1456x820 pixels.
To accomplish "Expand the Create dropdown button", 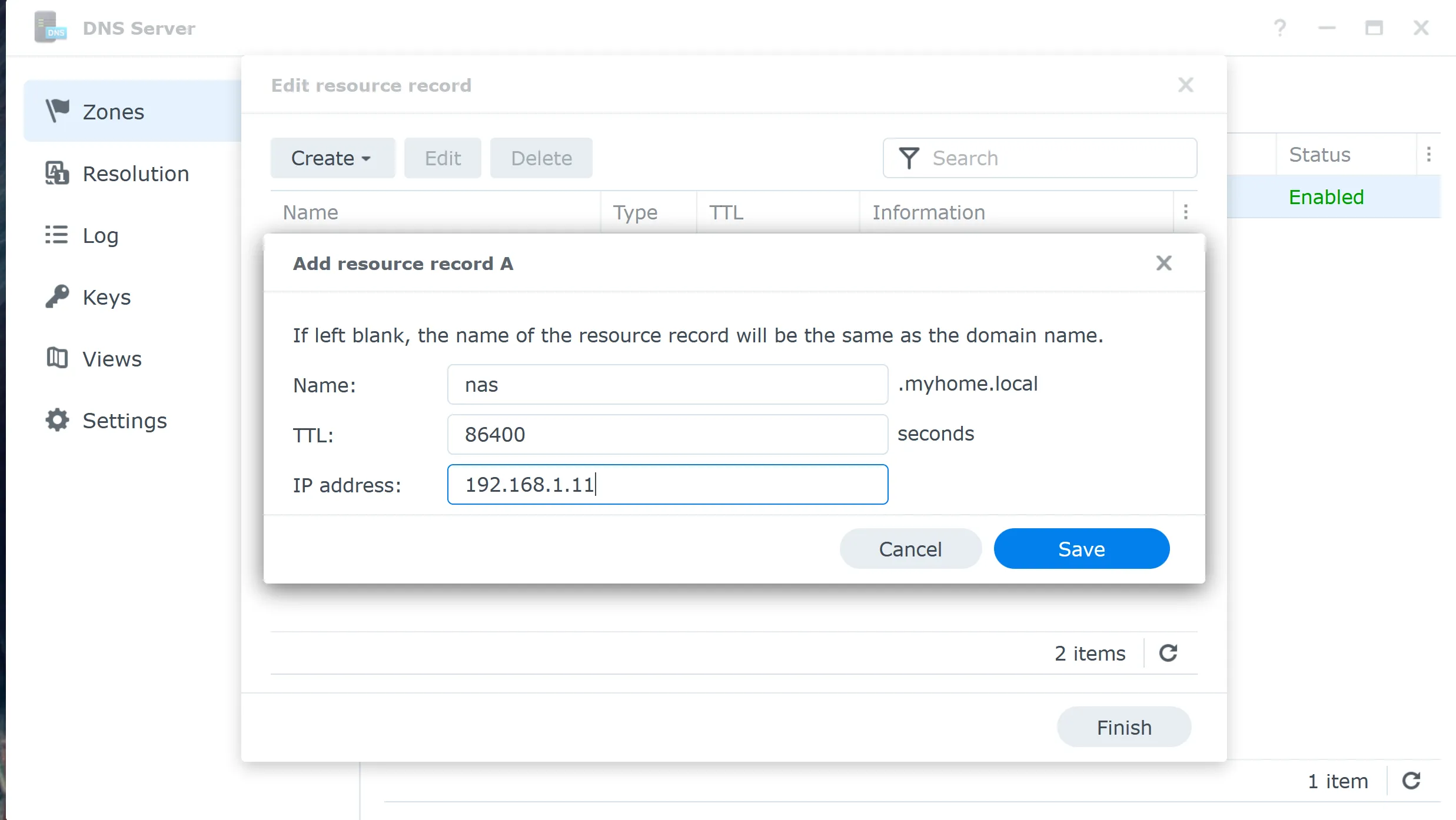I will tap(332, 158).
